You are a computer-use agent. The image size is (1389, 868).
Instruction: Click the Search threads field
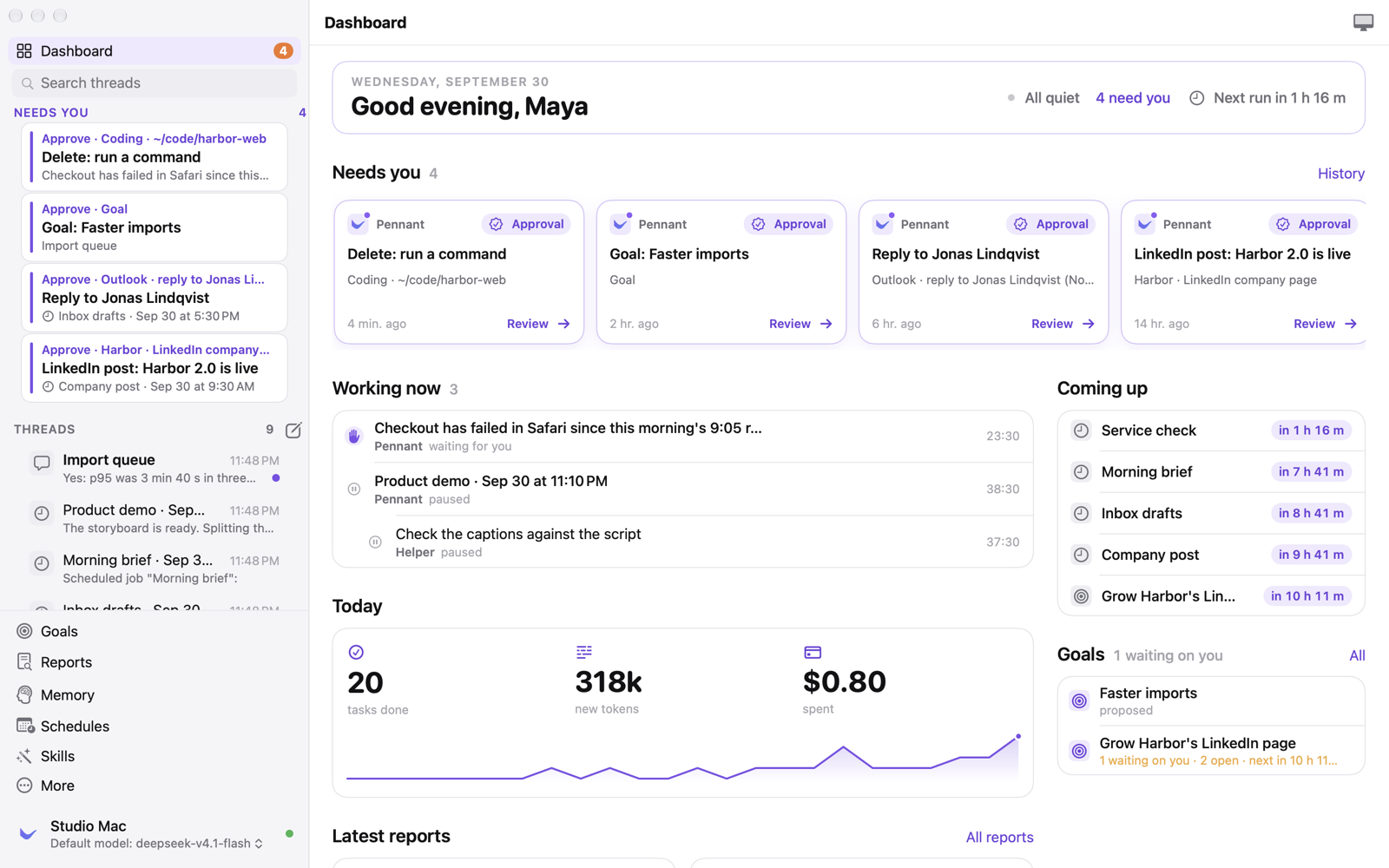(x=155, y=83)
